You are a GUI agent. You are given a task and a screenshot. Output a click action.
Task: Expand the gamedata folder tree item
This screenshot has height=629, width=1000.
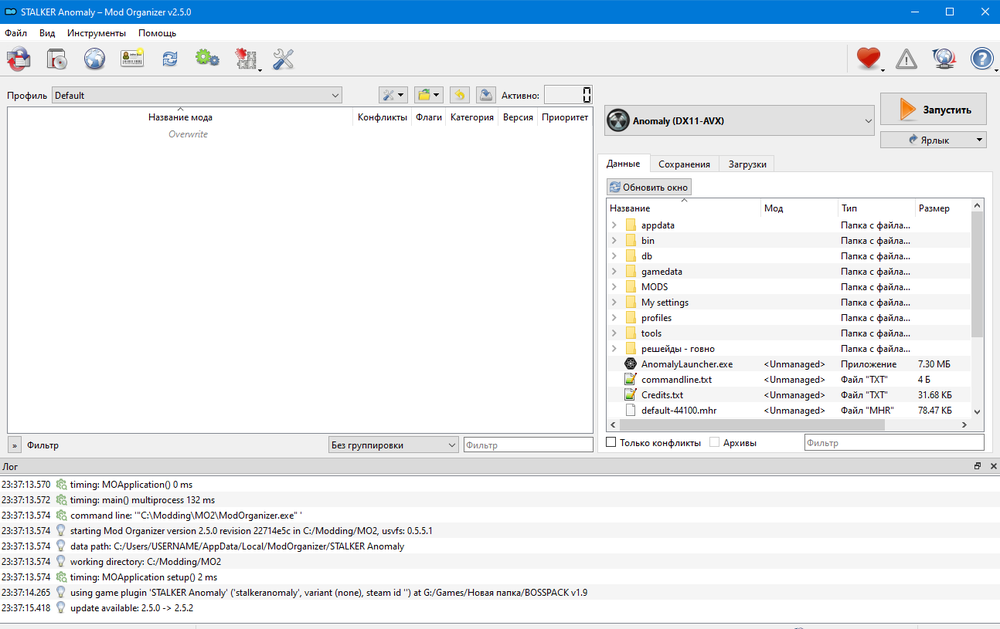(x=614, y=272)
